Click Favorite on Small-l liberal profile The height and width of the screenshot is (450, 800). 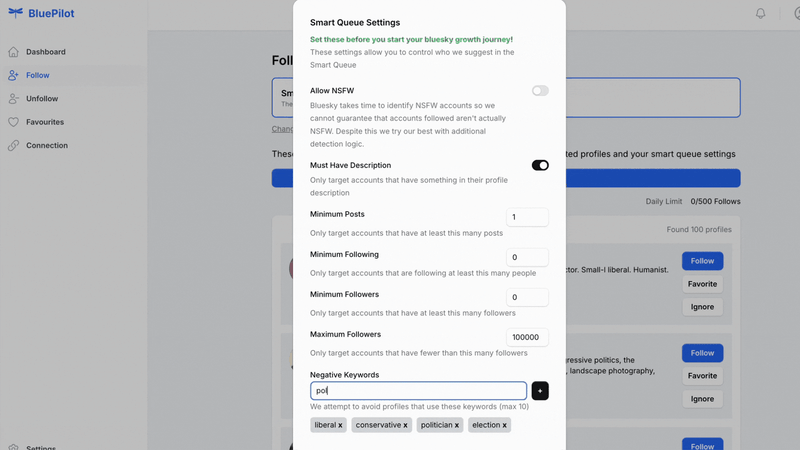coord(702,284)
